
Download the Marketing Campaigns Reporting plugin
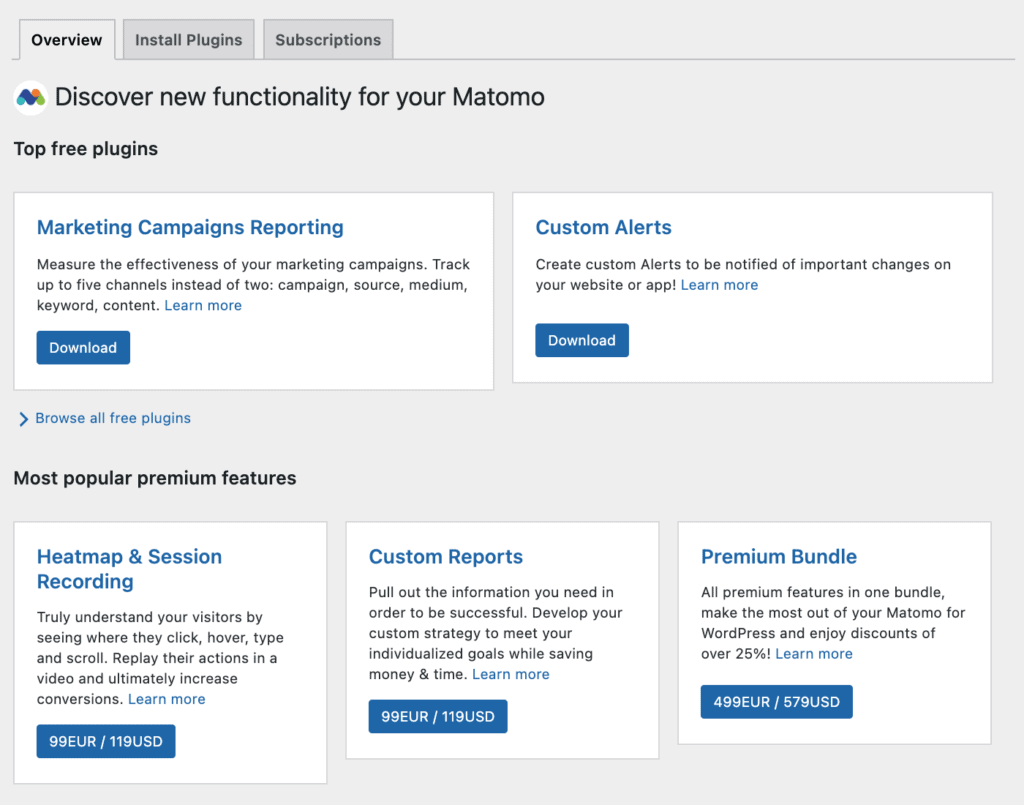(83, 347)
